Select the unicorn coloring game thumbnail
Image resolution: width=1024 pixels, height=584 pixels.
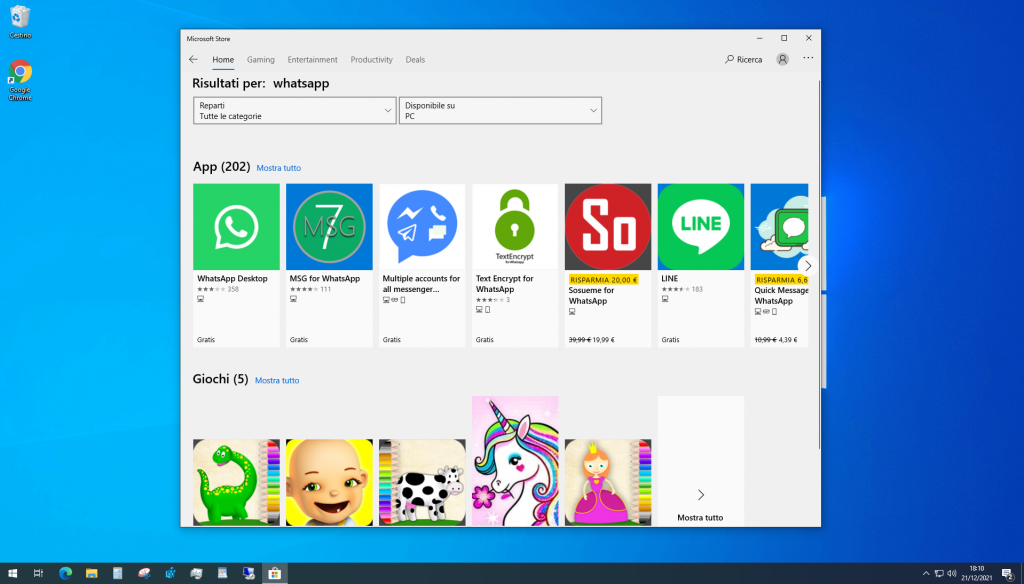(x=515, y=460)
